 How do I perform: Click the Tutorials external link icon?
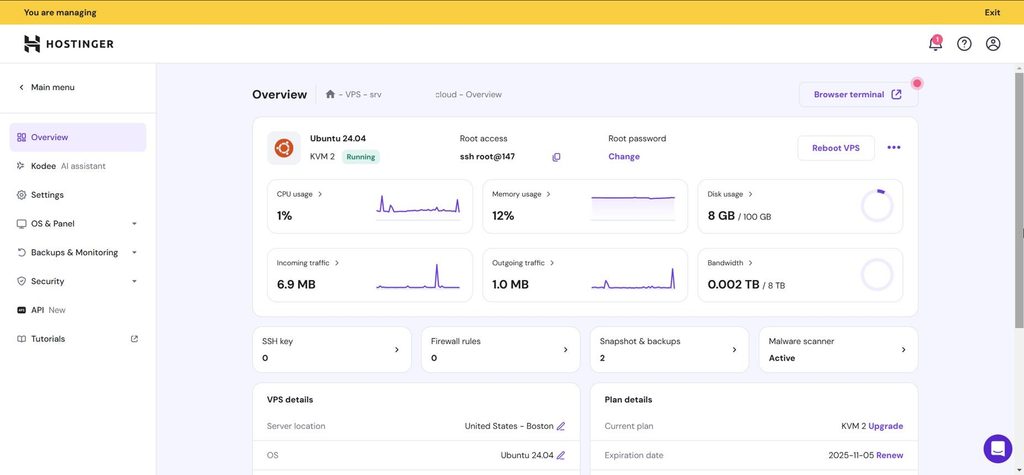coord(135,338)
